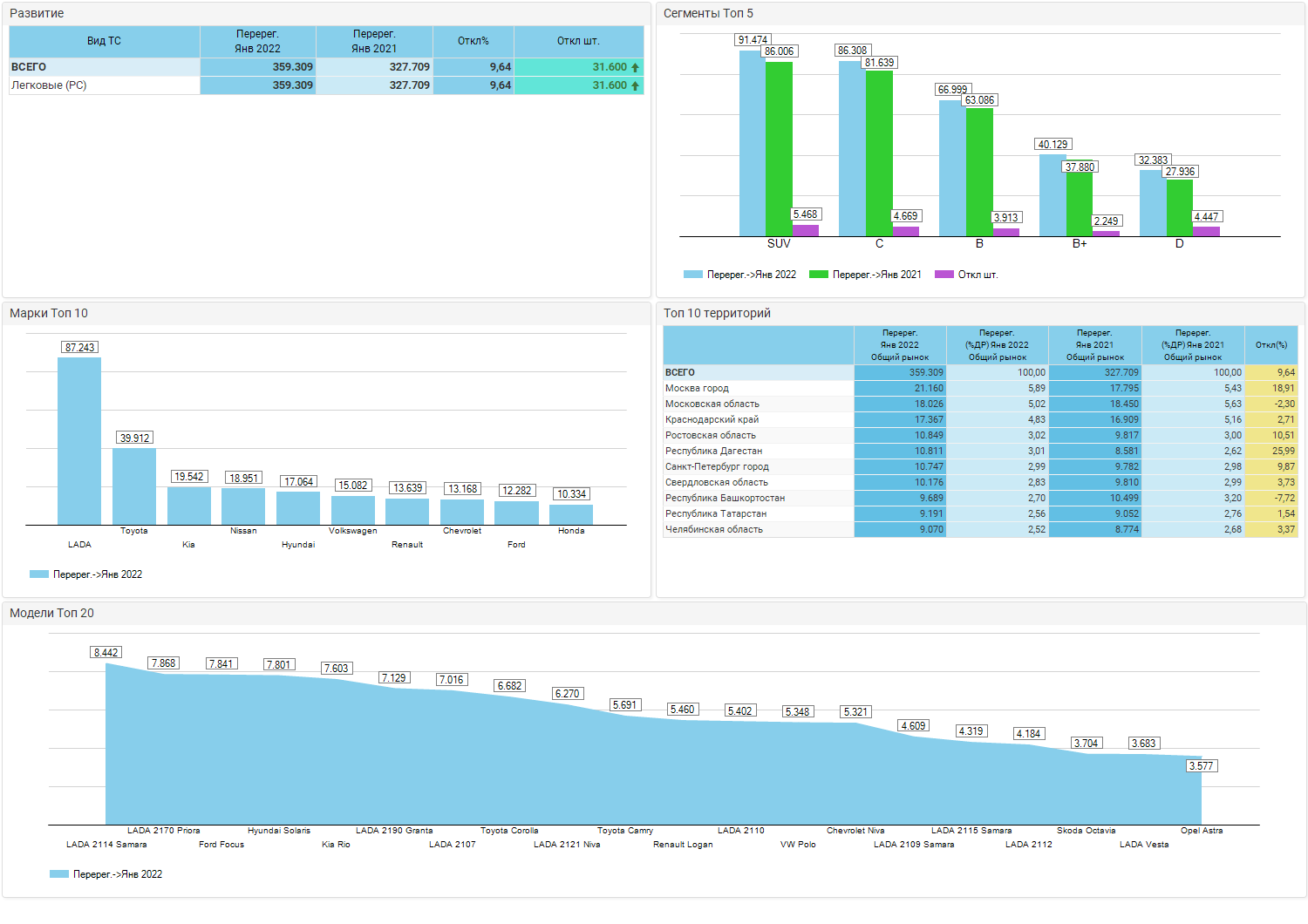1308x924 pixels.
Task: Click the 21.160 cell for Москва город
Action: [x=901, y=389]
